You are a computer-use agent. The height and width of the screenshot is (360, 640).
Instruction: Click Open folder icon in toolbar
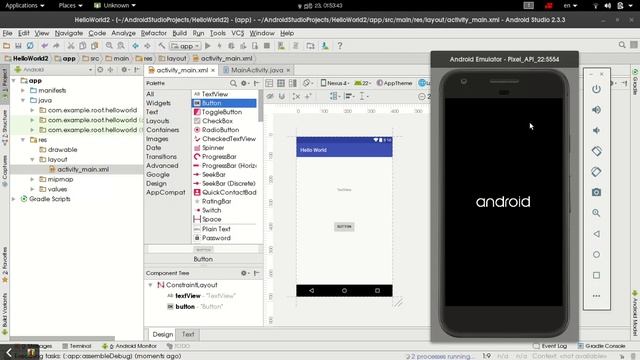coord(7,46)
